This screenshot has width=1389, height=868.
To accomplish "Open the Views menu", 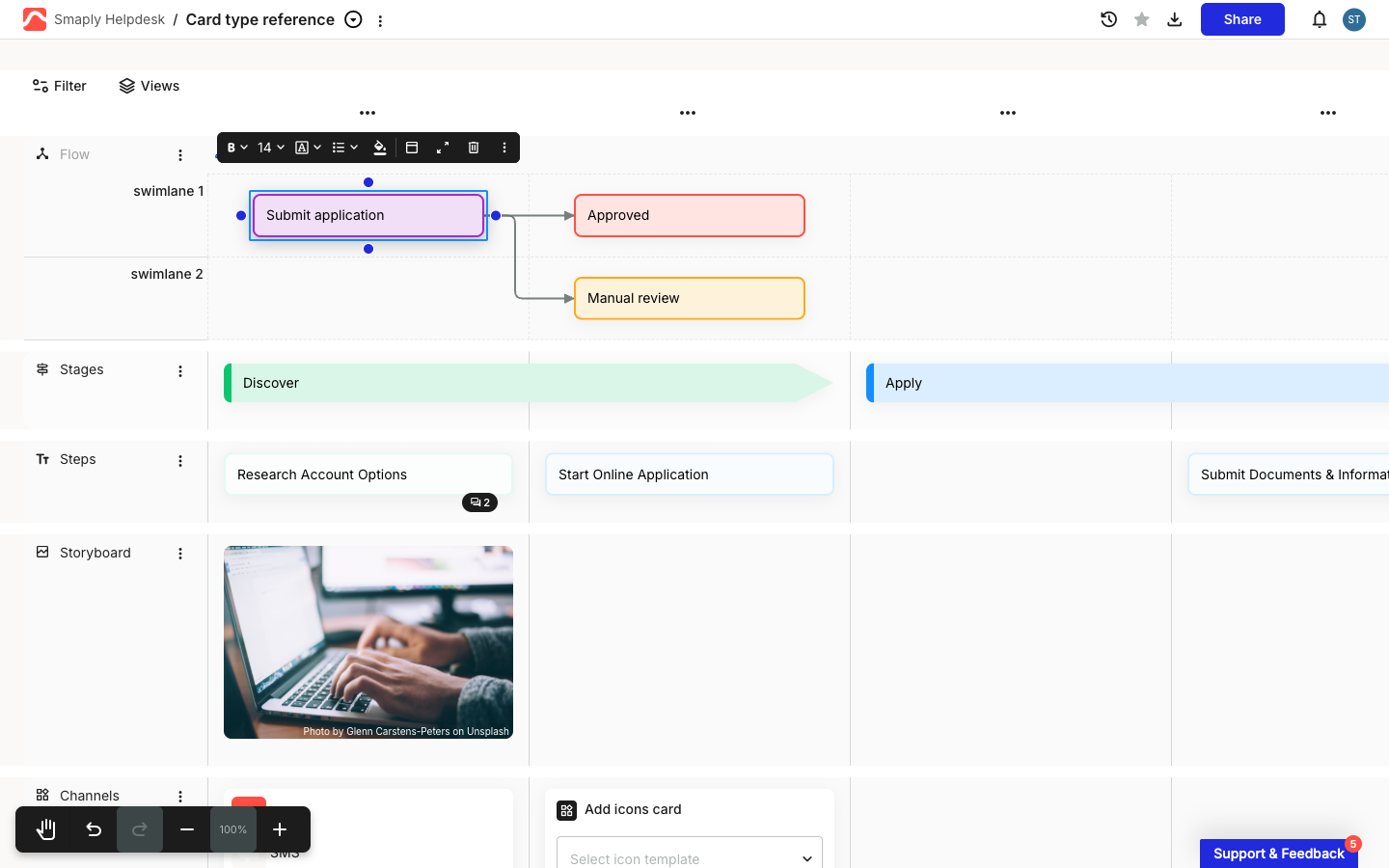I will [x=150, y=86].
